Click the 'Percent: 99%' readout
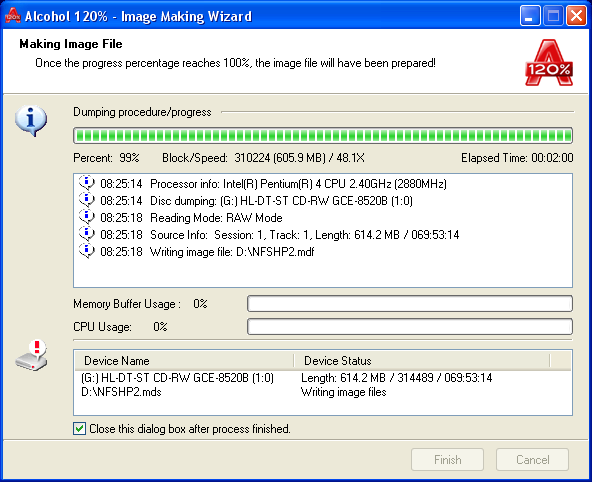592x482 pixels. tap(106, 158)
